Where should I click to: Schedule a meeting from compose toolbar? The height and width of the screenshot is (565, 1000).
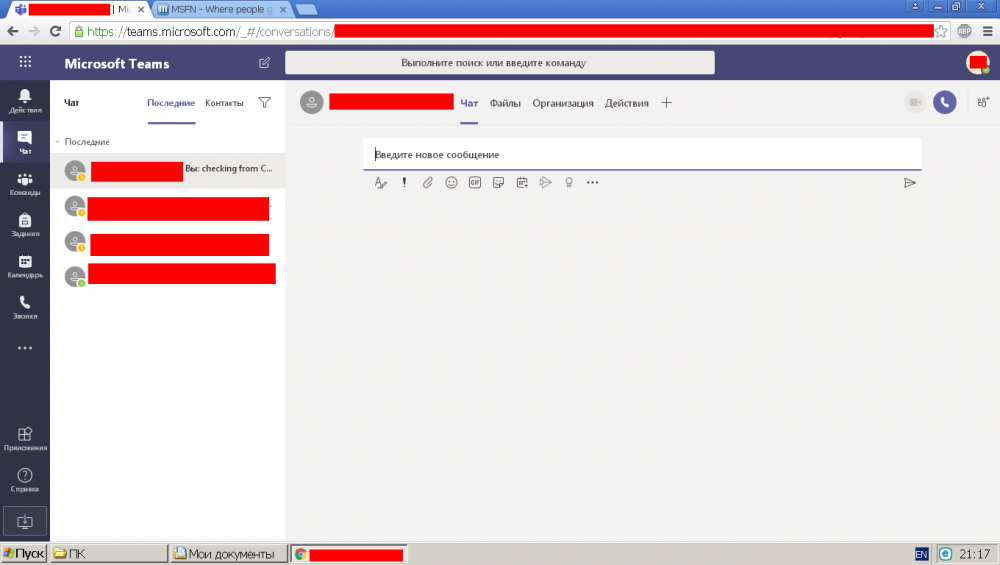[522, 182]
